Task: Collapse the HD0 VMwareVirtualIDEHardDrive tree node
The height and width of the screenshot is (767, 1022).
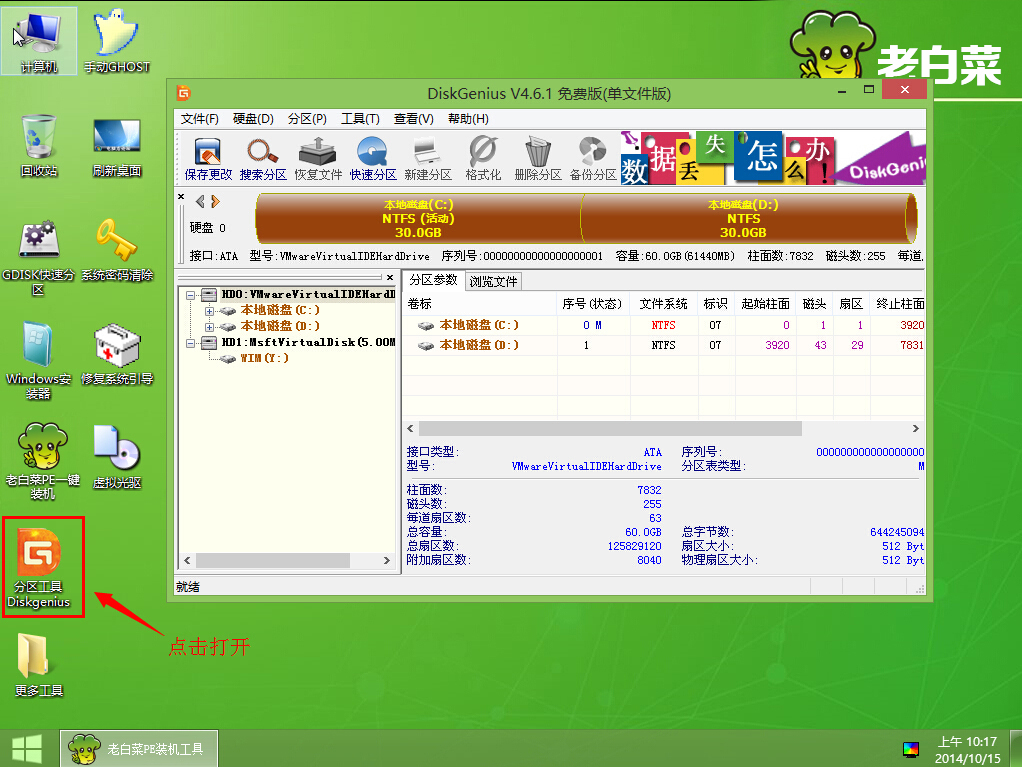Action: [x=190, y=295]
